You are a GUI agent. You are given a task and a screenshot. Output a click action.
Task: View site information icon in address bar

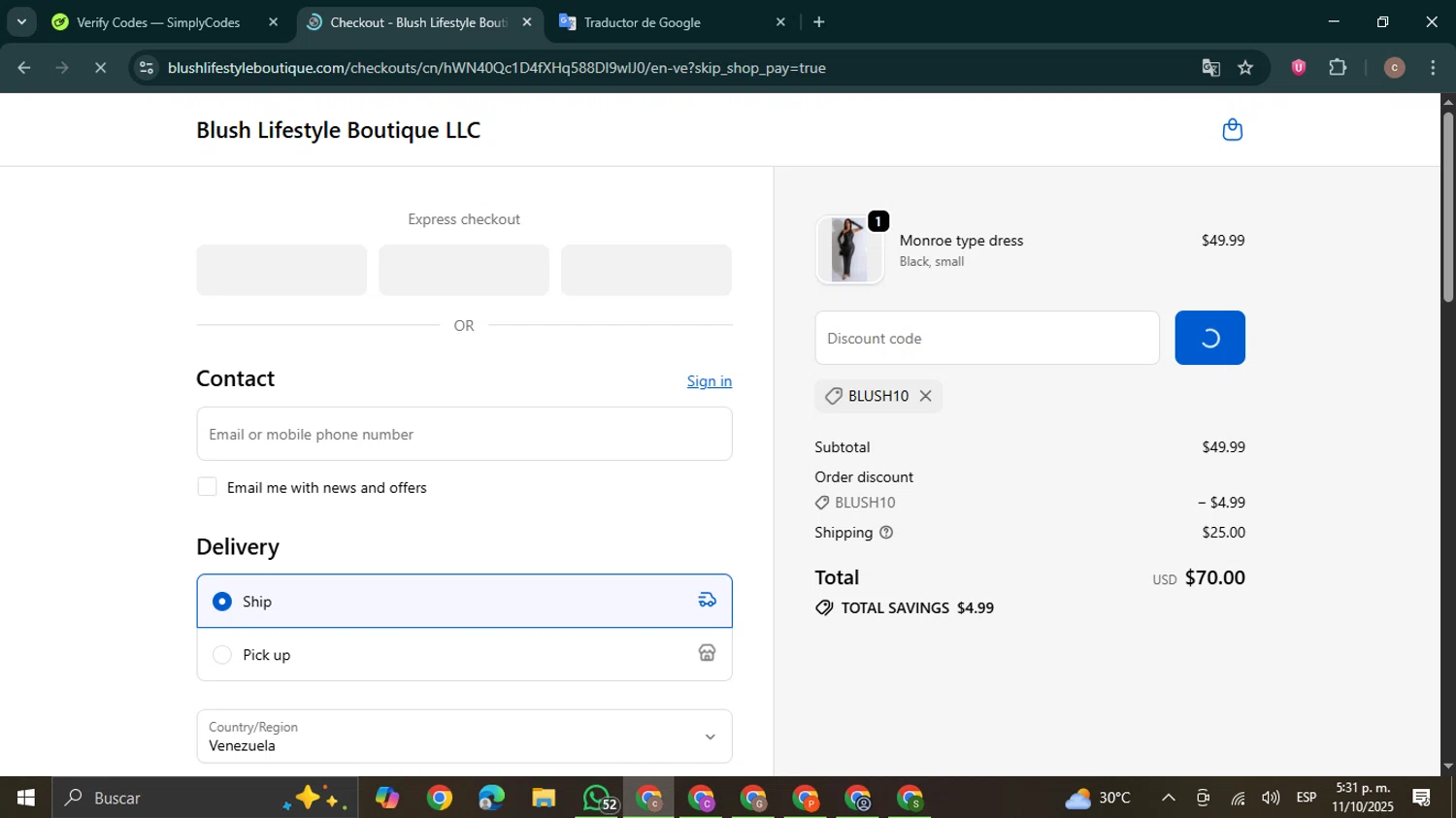[147, 68]
